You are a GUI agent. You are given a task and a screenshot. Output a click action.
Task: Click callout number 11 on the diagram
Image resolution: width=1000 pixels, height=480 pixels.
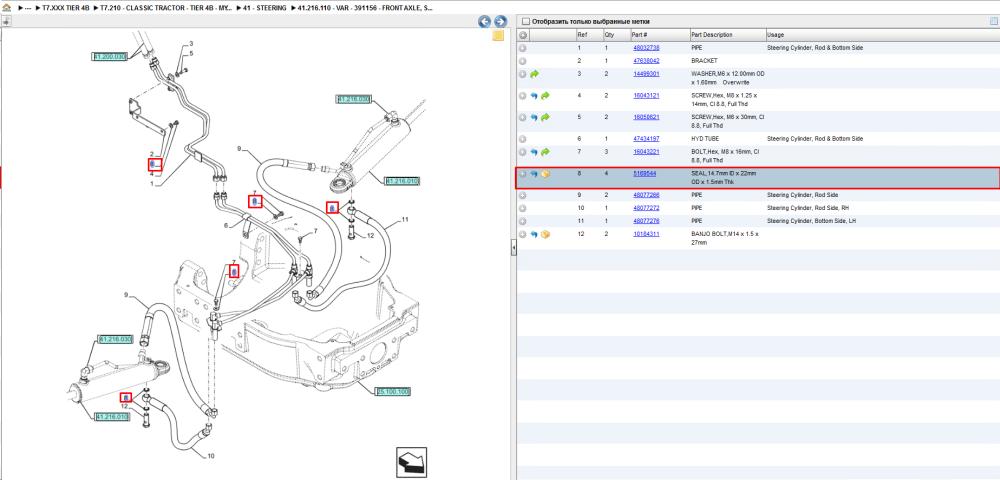click(404, 220)
